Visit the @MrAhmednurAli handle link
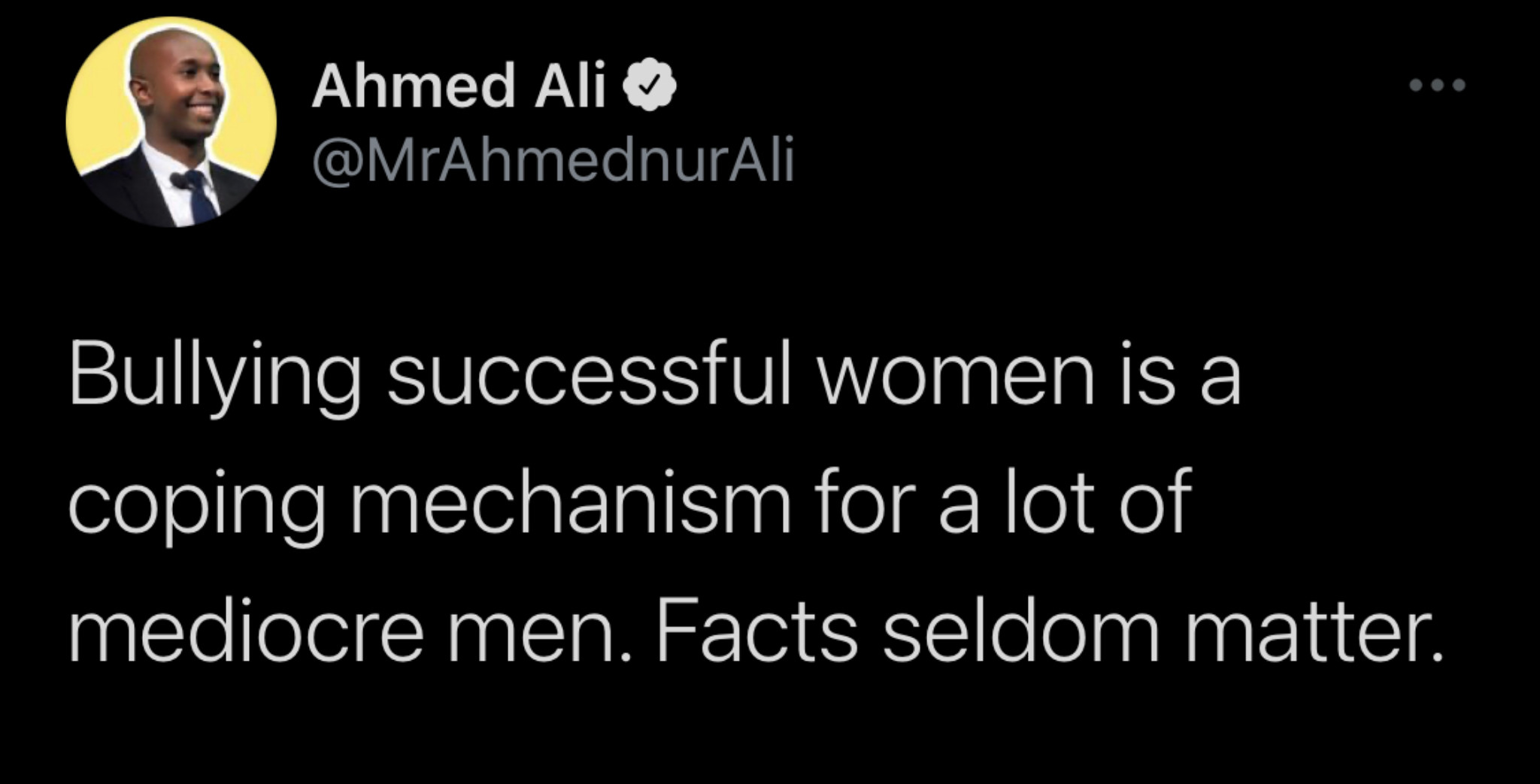This screenshot has height=784, width=1540. pyautogui.click(x=553, y=160)
